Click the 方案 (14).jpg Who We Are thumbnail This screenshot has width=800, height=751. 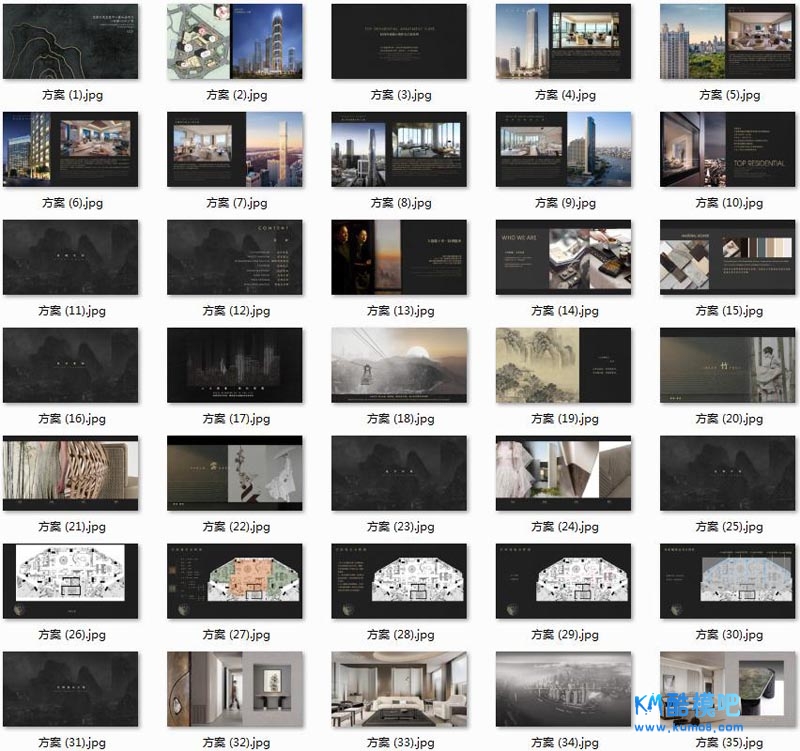pyautogui.click(x=563, y=258)
